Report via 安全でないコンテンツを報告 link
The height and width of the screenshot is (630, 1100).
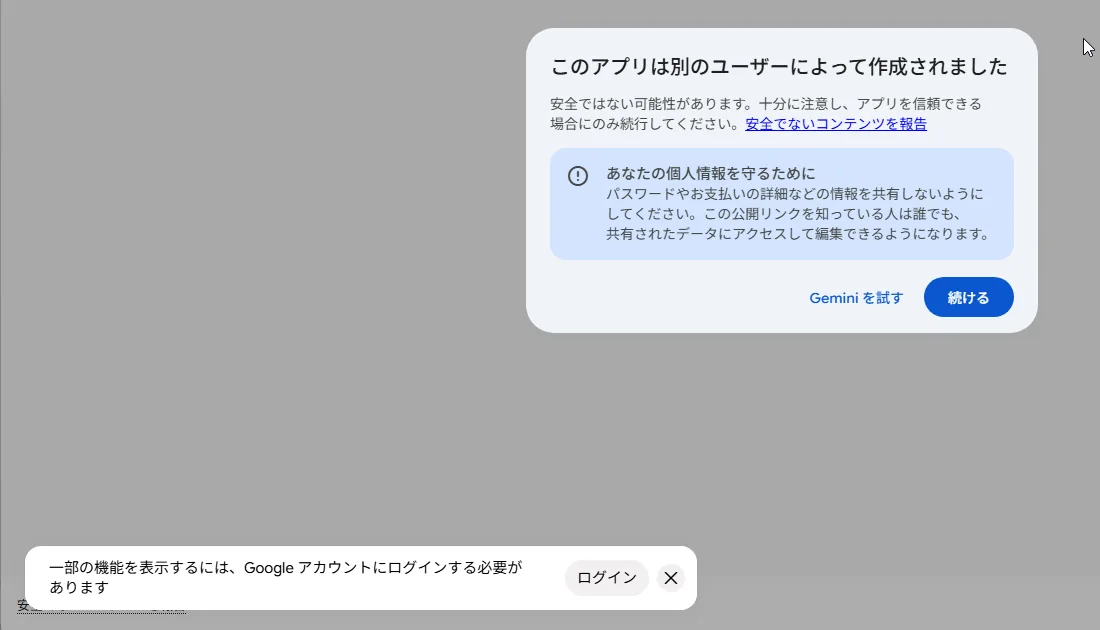point(836,123)
